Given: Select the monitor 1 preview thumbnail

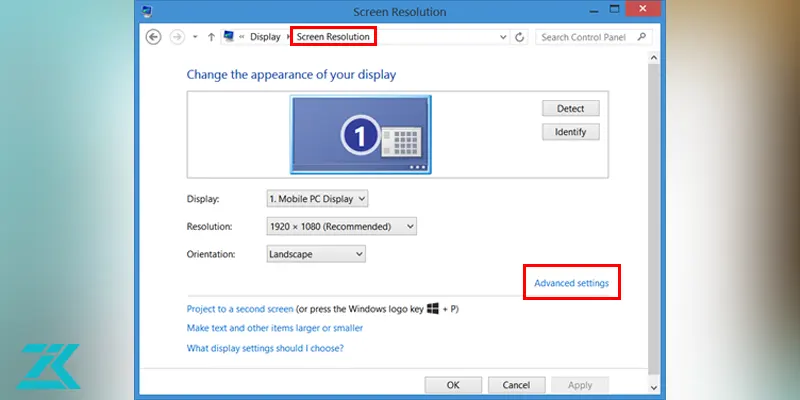Looking at the screenshot, I should coord(360,134).
